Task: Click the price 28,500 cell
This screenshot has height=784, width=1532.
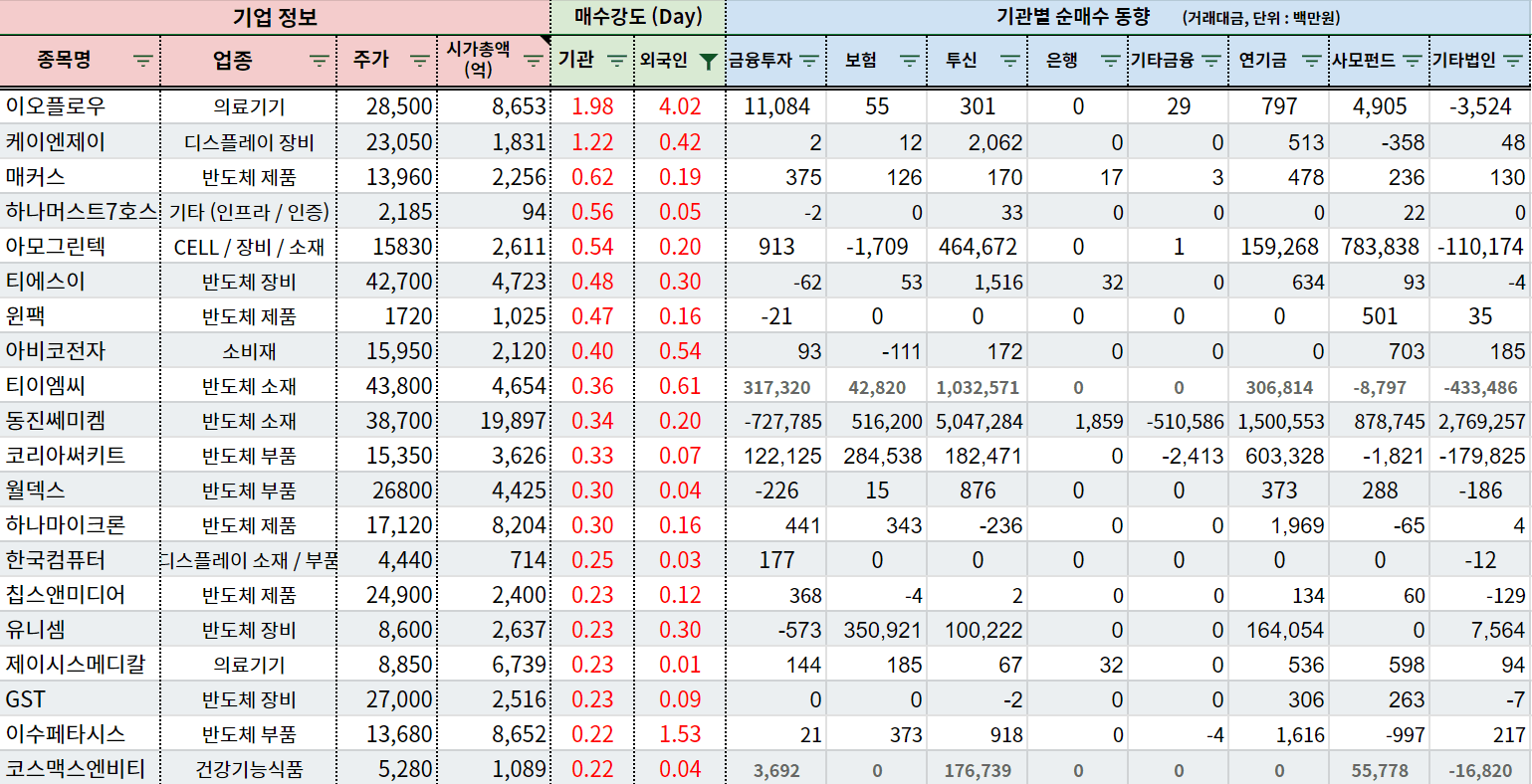Action: click(387, 106)
